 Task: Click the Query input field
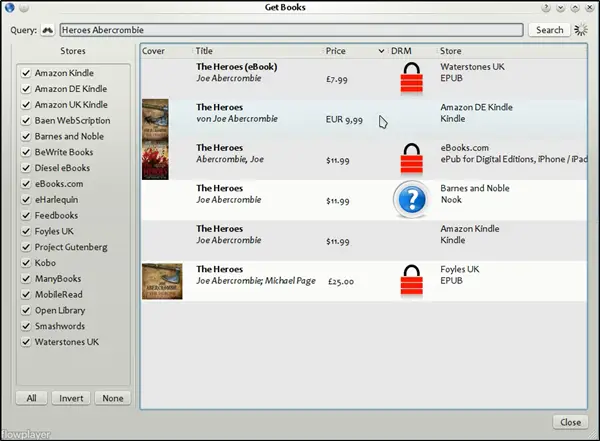(x=292, y=30)
